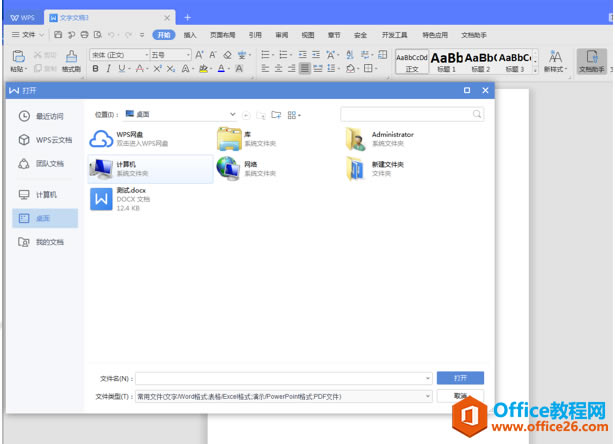Expand file type dropdown arrow
Viewport: 615px width, 444px height.
click(x=428, y=397)
